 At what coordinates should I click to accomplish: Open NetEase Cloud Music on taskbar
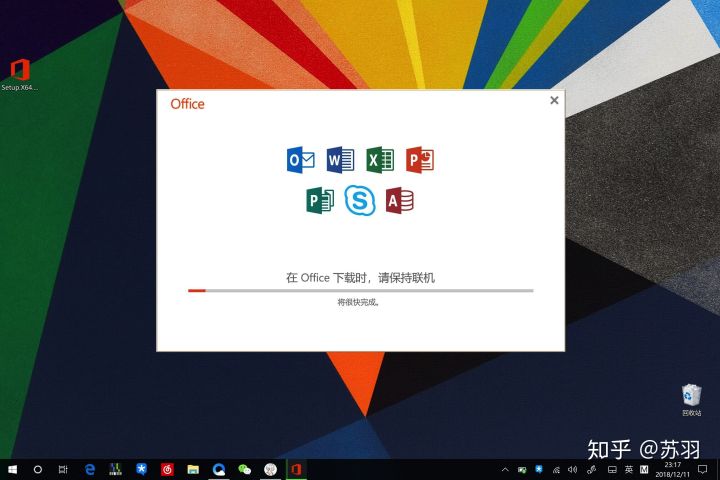coord(167,469)
